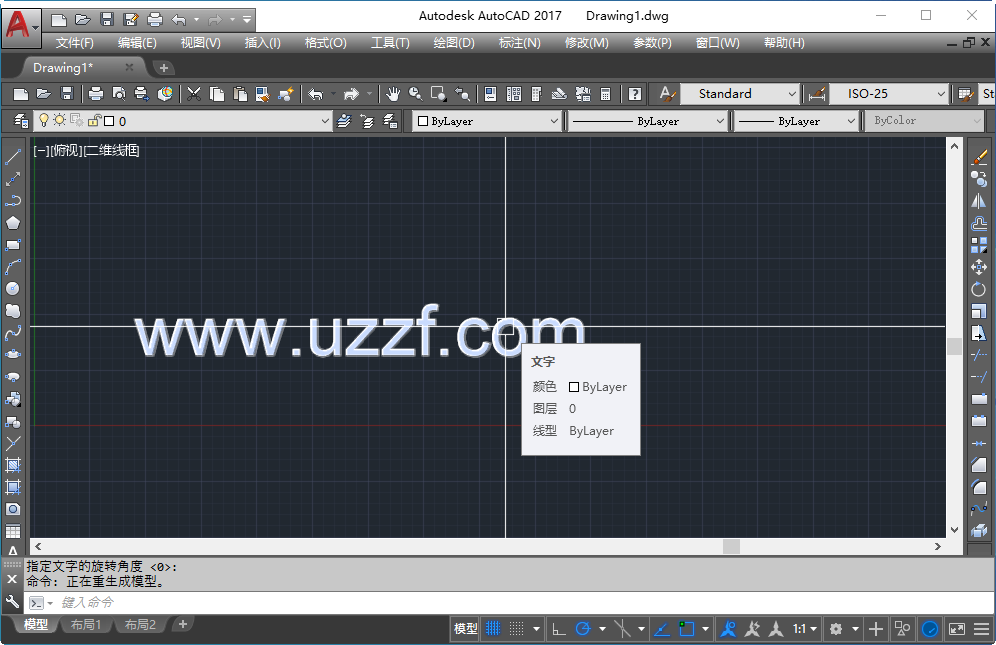Toggle polar tracking in status bar
The height and width of the screenshot is (645, 996).
pyautogui.click(x=582, y=628)
